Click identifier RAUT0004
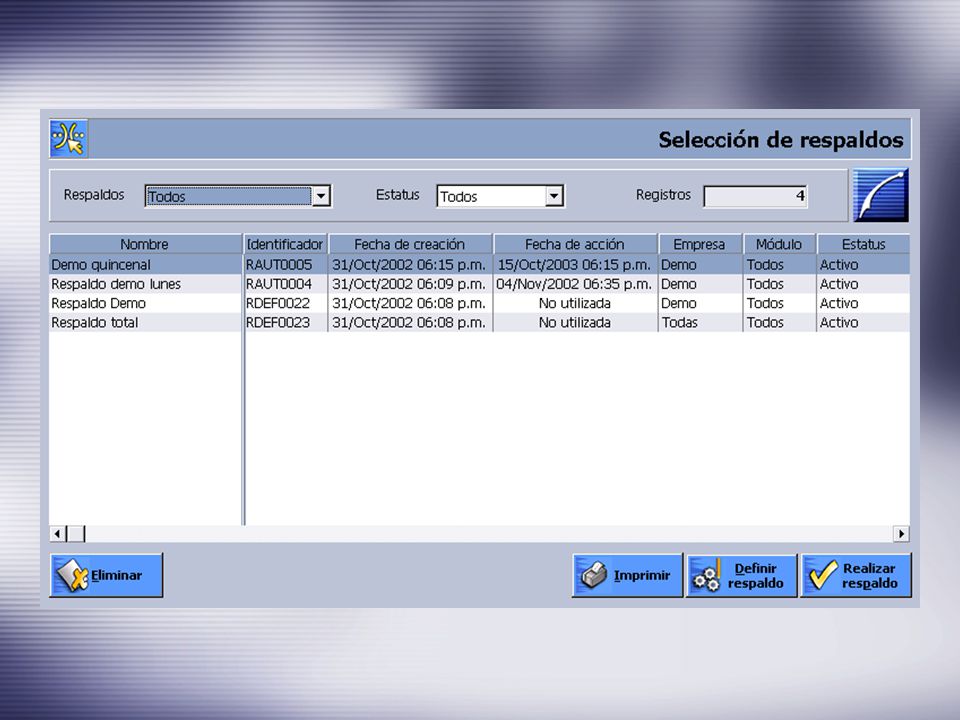The image size is (960, 720). tap(279, 284)
